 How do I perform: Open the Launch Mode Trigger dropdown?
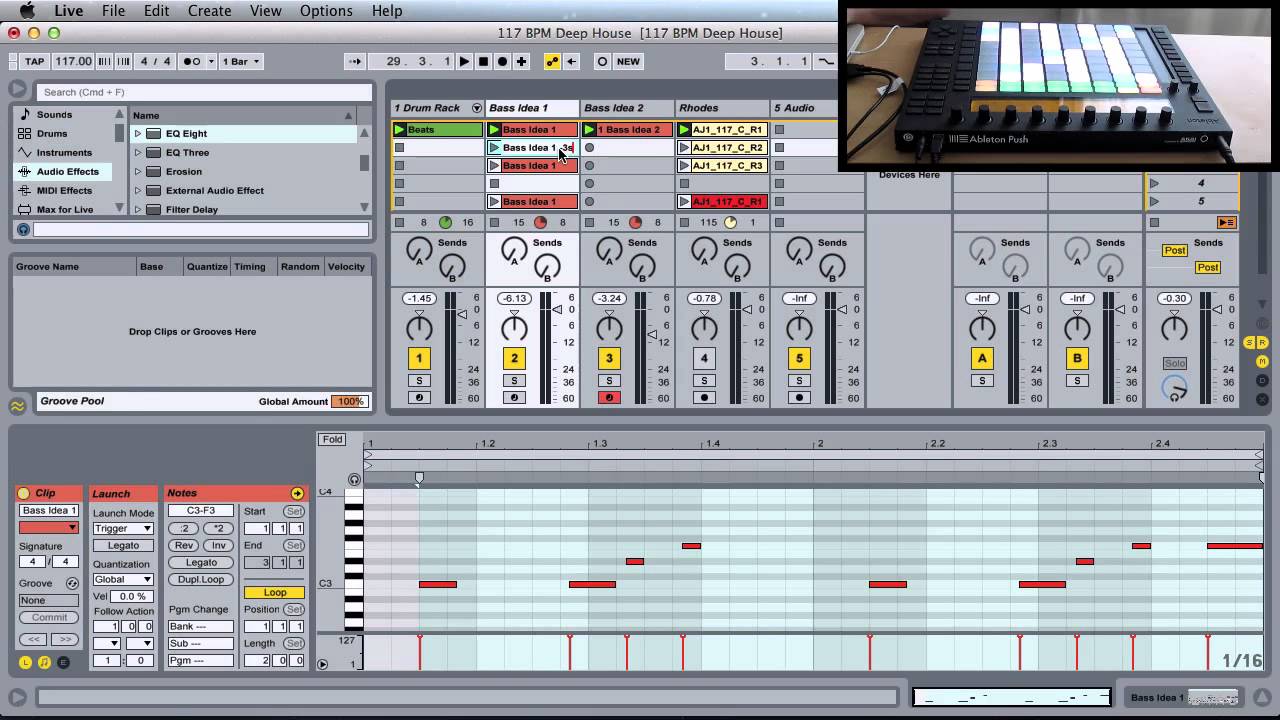123,528
